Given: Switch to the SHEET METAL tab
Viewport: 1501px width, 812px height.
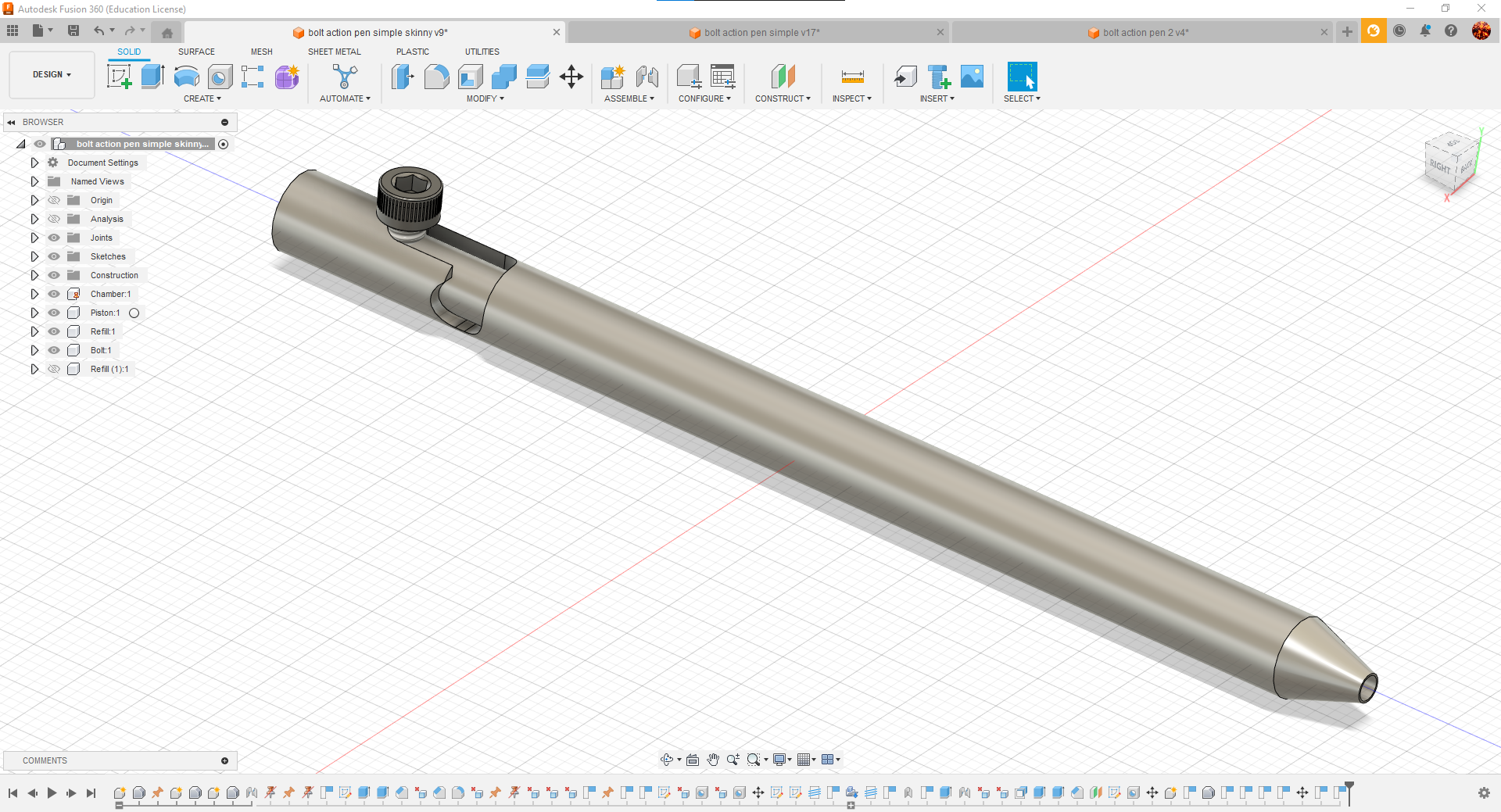Looking at the screenshot, I should (x=335, y=52).
